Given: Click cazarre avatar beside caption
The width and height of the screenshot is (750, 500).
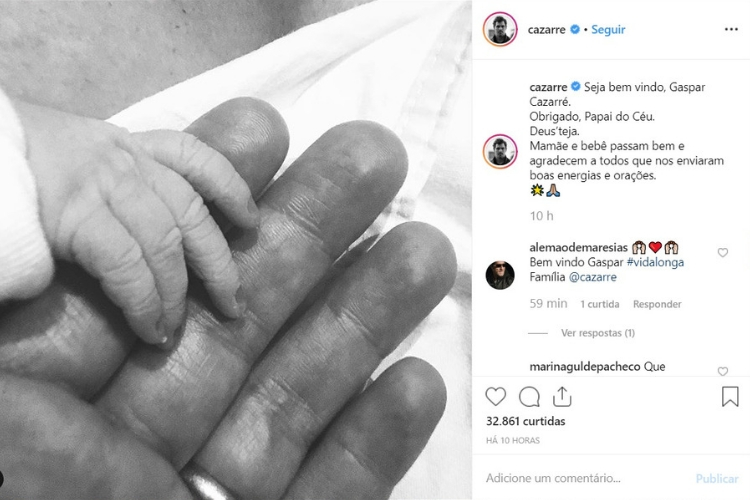Looking at the screenshot, I should pyautogui.click(x=500, y=151).
